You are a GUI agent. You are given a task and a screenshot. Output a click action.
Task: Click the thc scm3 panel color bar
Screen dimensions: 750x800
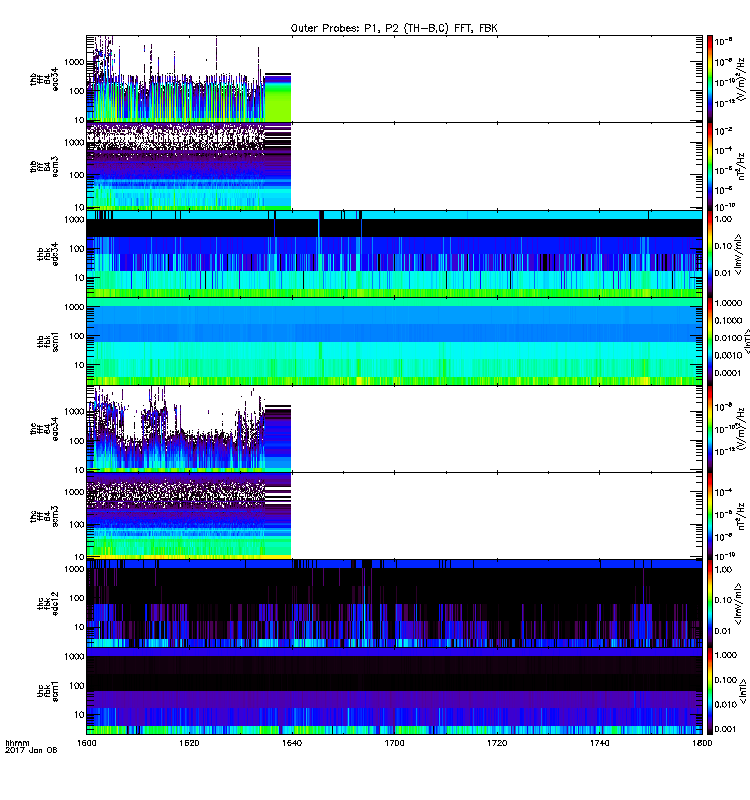(710, 516)
